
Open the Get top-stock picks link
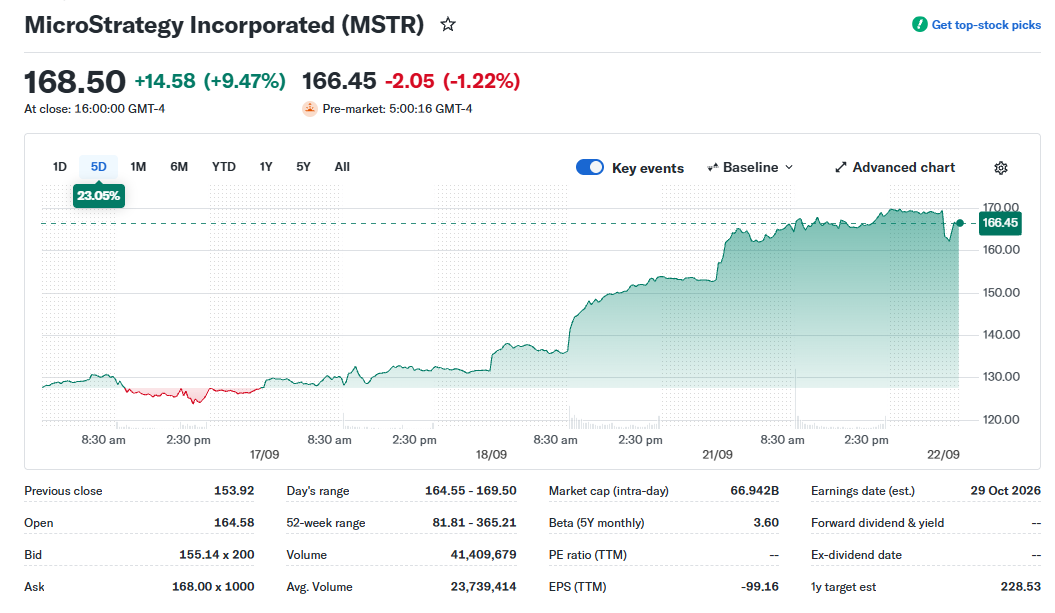(x=986, y=25)
